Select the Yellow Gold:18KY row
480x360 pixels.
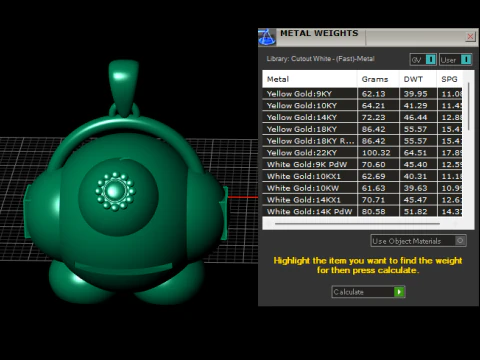tap(362, 129)
